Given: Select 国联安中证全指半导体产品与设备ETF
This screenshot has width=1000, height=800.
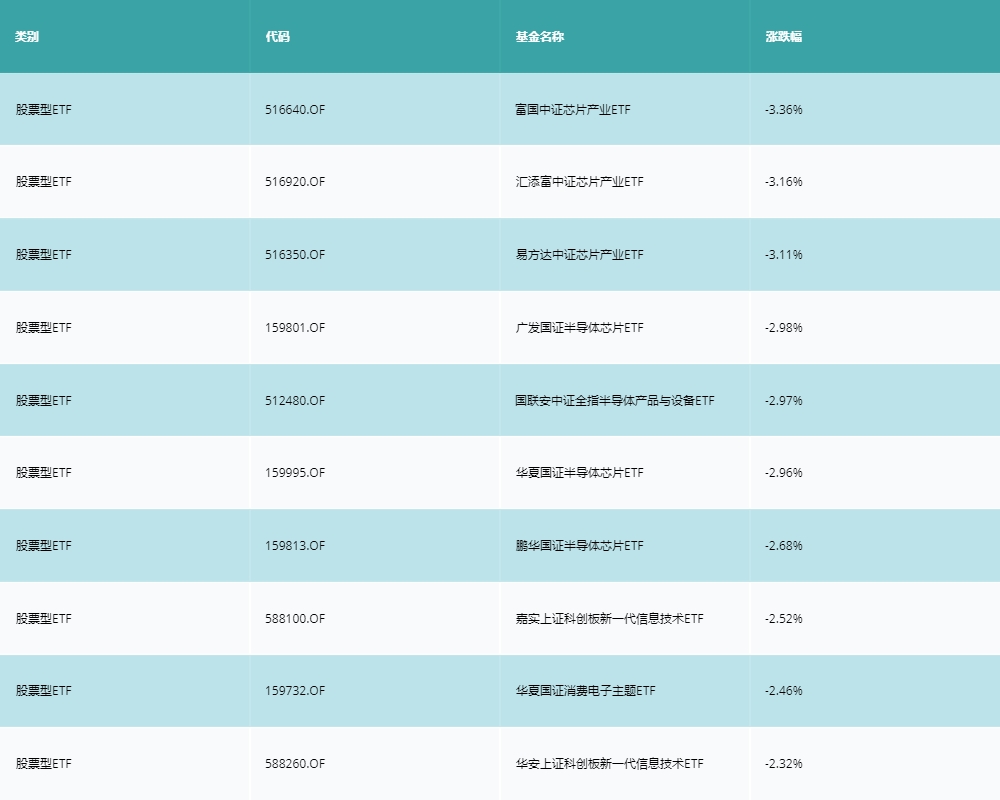Looking at the screenshot, I should 614,401.
